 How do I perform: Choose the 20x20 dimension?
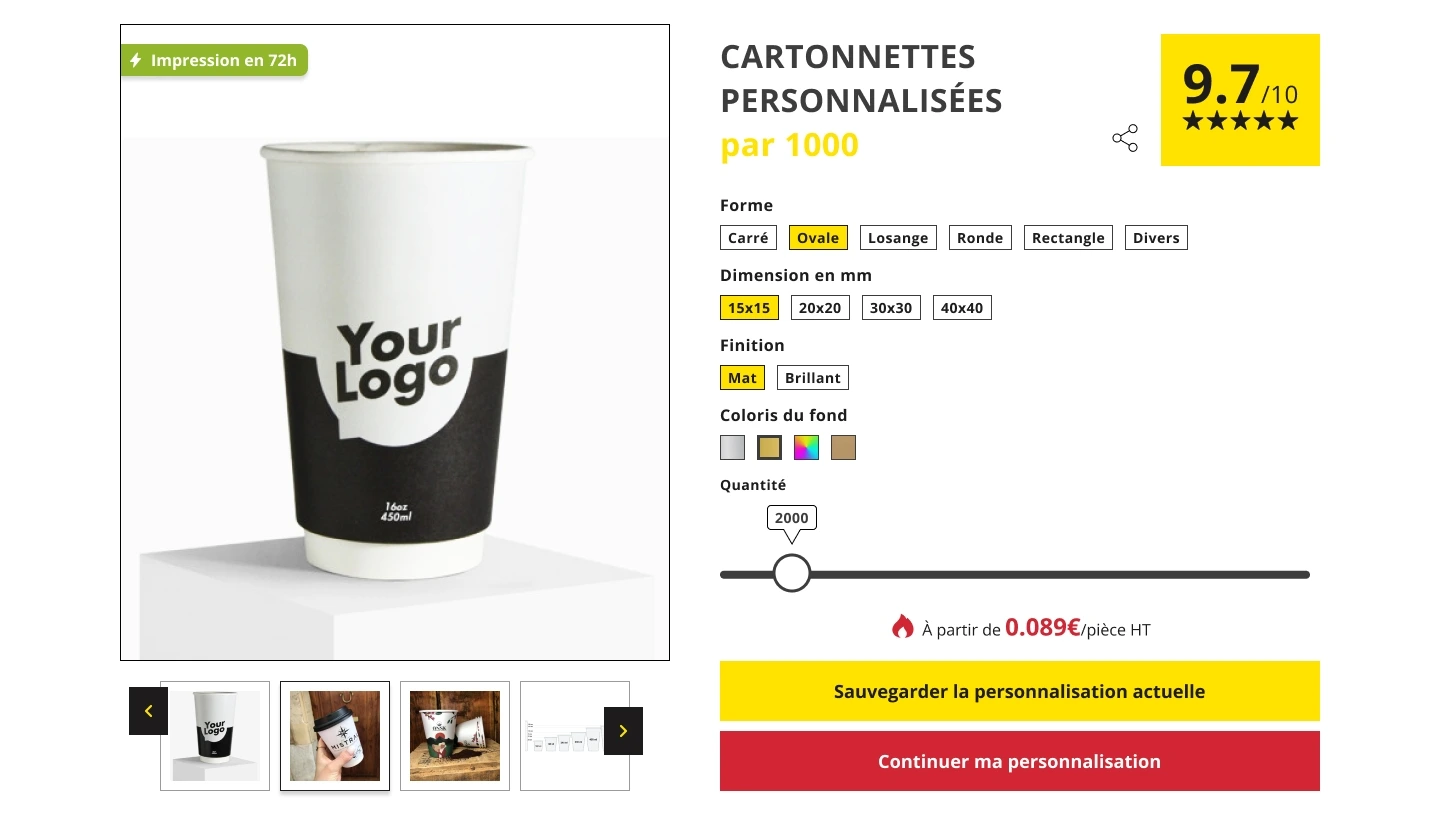[x=820, y=308]
